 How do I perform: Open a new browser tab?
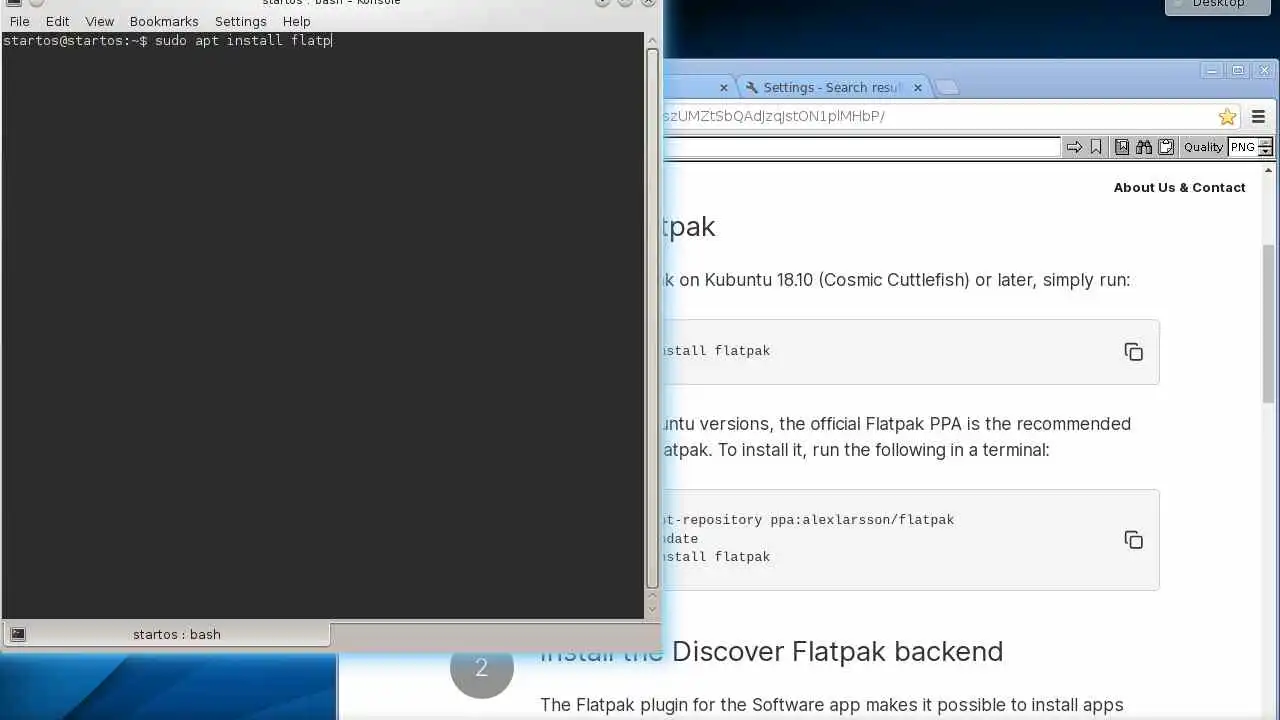(947, 88)
